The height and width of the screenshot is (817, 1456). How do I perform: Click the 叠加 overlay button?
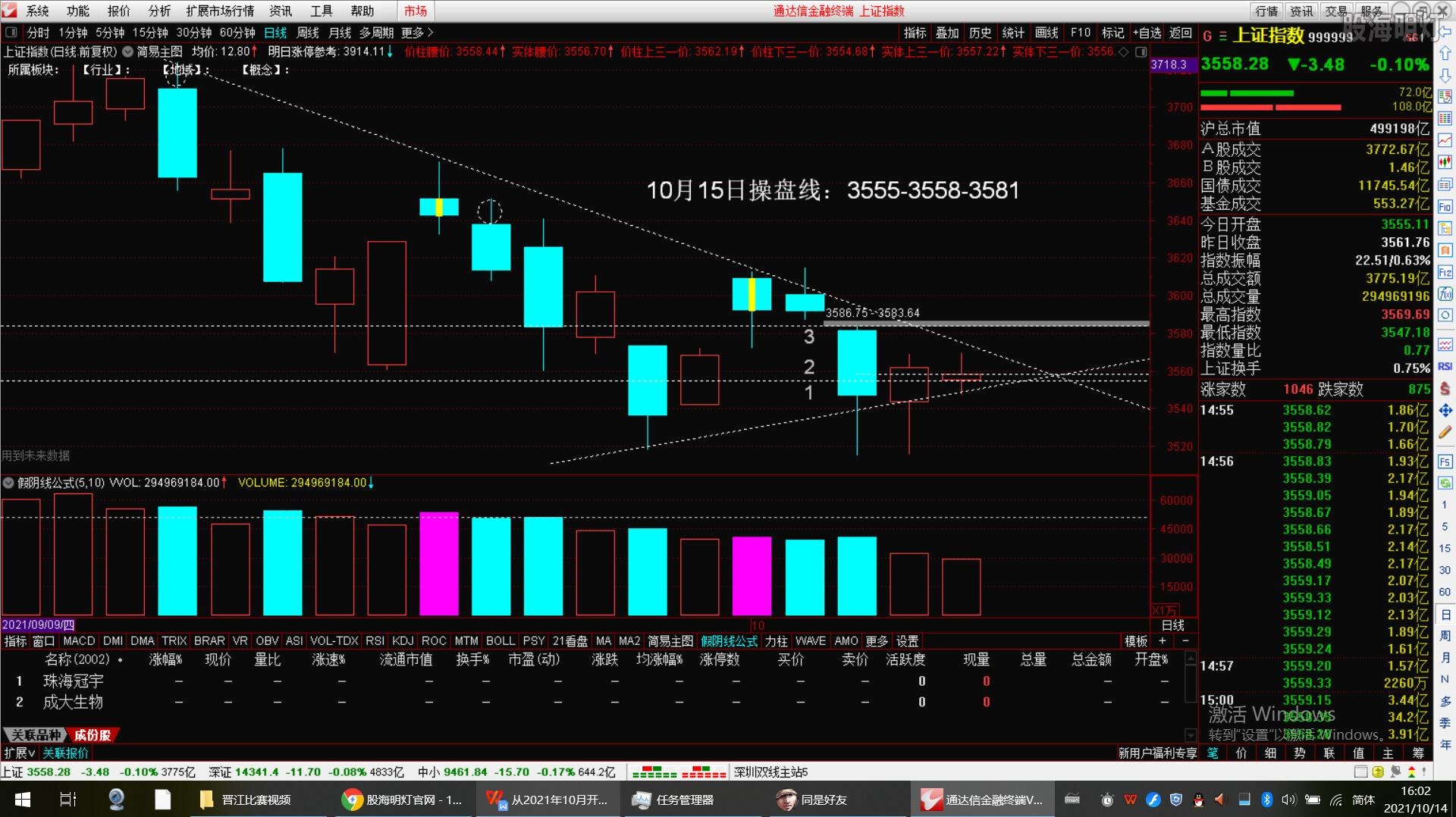point(947,33)
